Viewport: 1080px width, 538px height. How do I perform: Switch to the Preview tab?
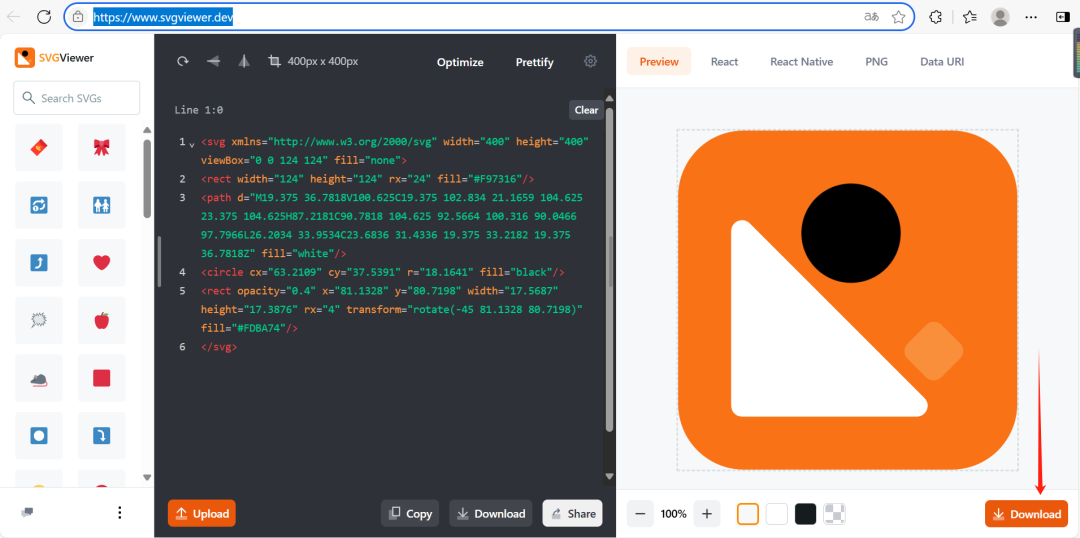659,61
